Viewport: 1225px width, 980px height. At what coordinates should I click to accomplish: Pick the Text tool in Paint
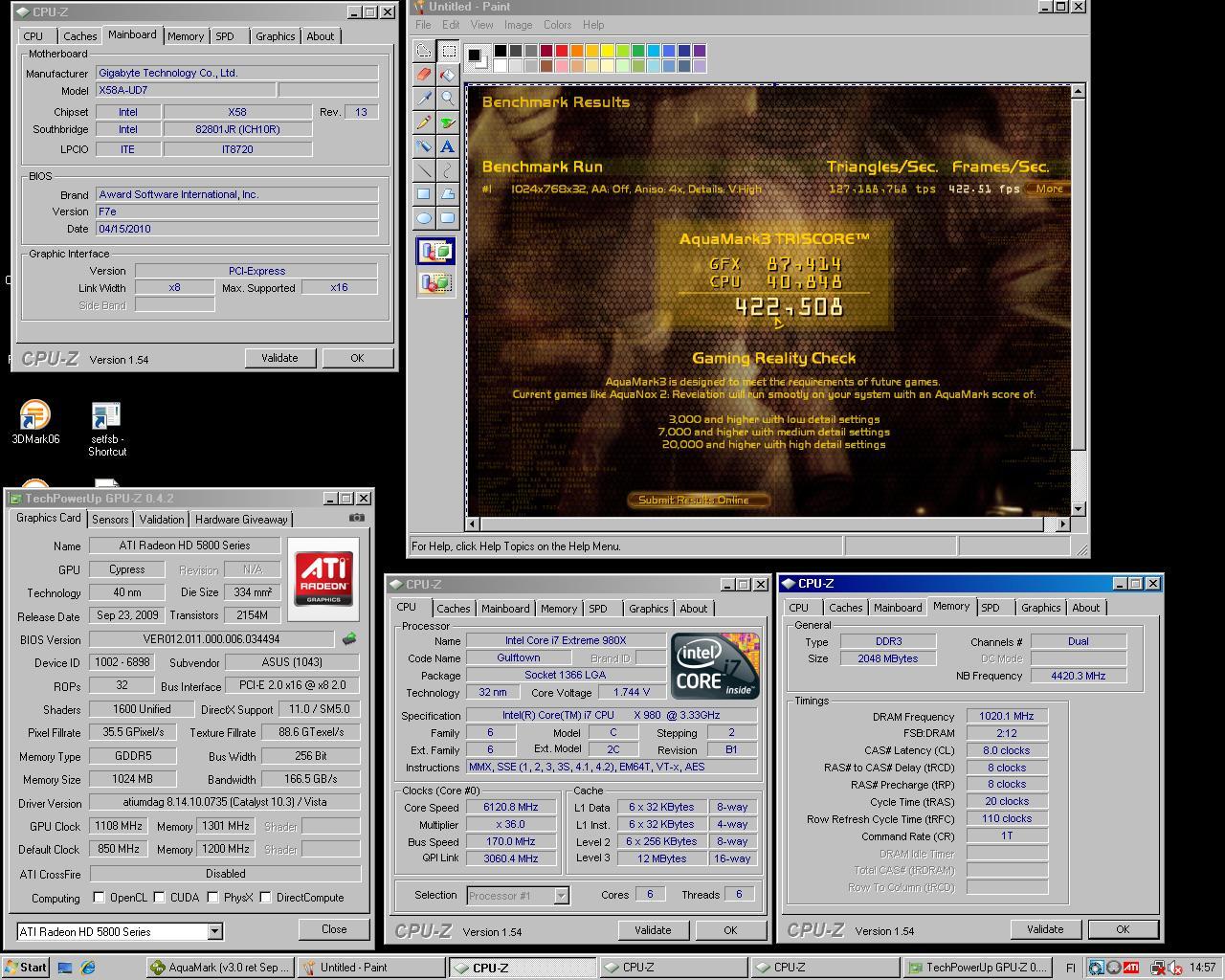coord(448,146)
